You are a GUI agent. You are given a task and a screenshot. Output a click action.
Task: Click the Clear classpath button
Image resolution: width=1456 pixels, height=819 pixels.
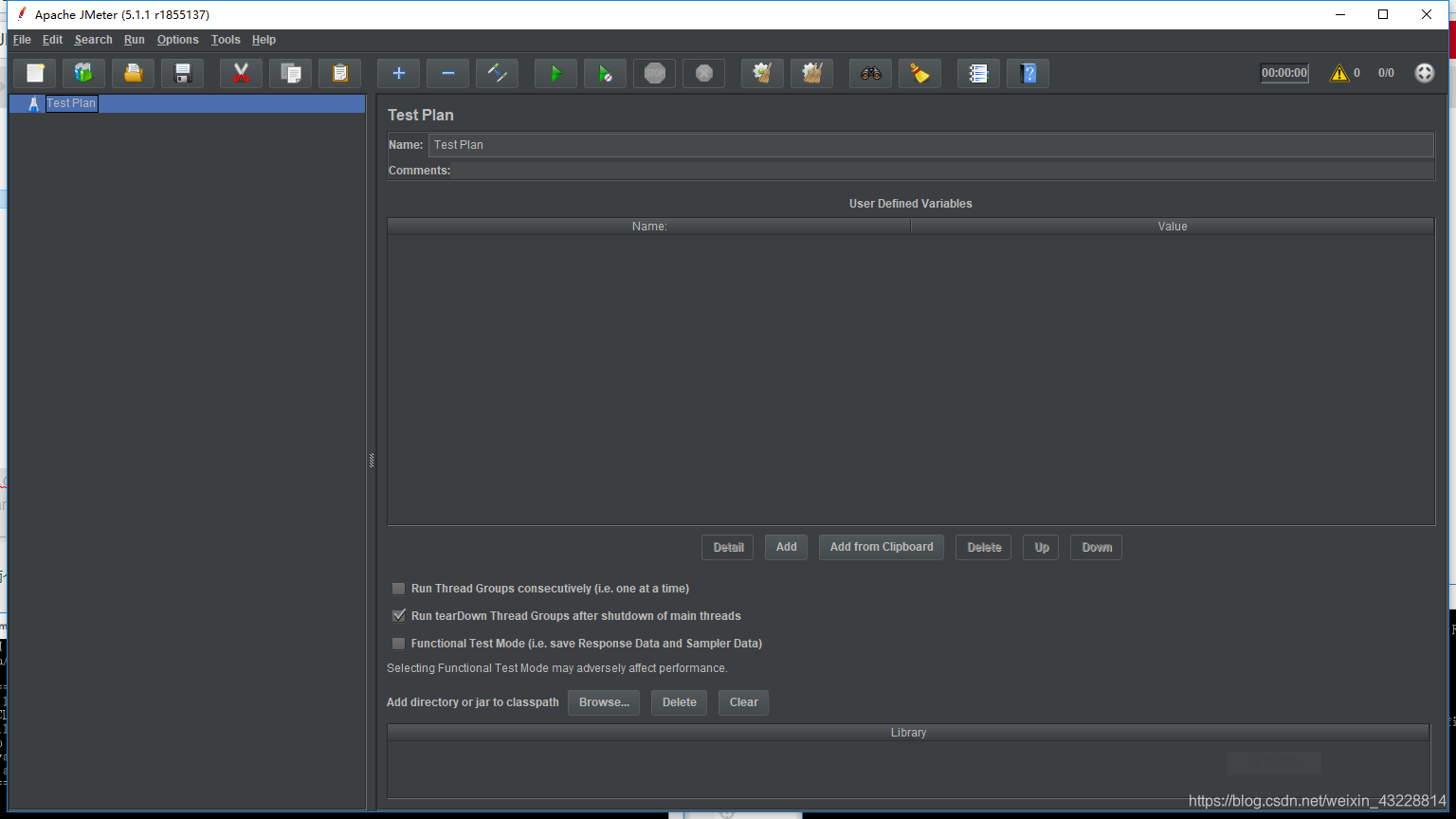pos(743,702)
